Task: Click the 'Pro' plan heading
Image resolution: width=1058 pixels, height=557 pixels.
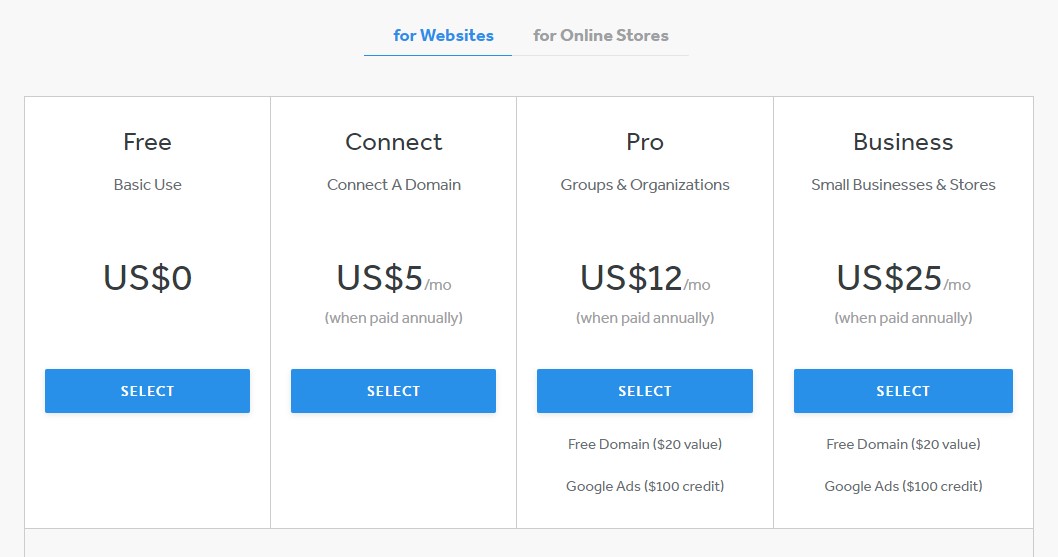Action: tap(645, 142)
